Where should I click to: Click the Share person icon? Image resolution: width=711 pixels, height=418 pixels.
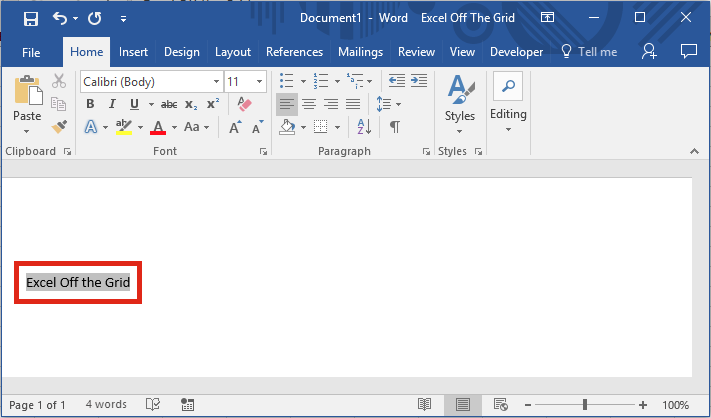pyautogui.click(x=649, y=51)
